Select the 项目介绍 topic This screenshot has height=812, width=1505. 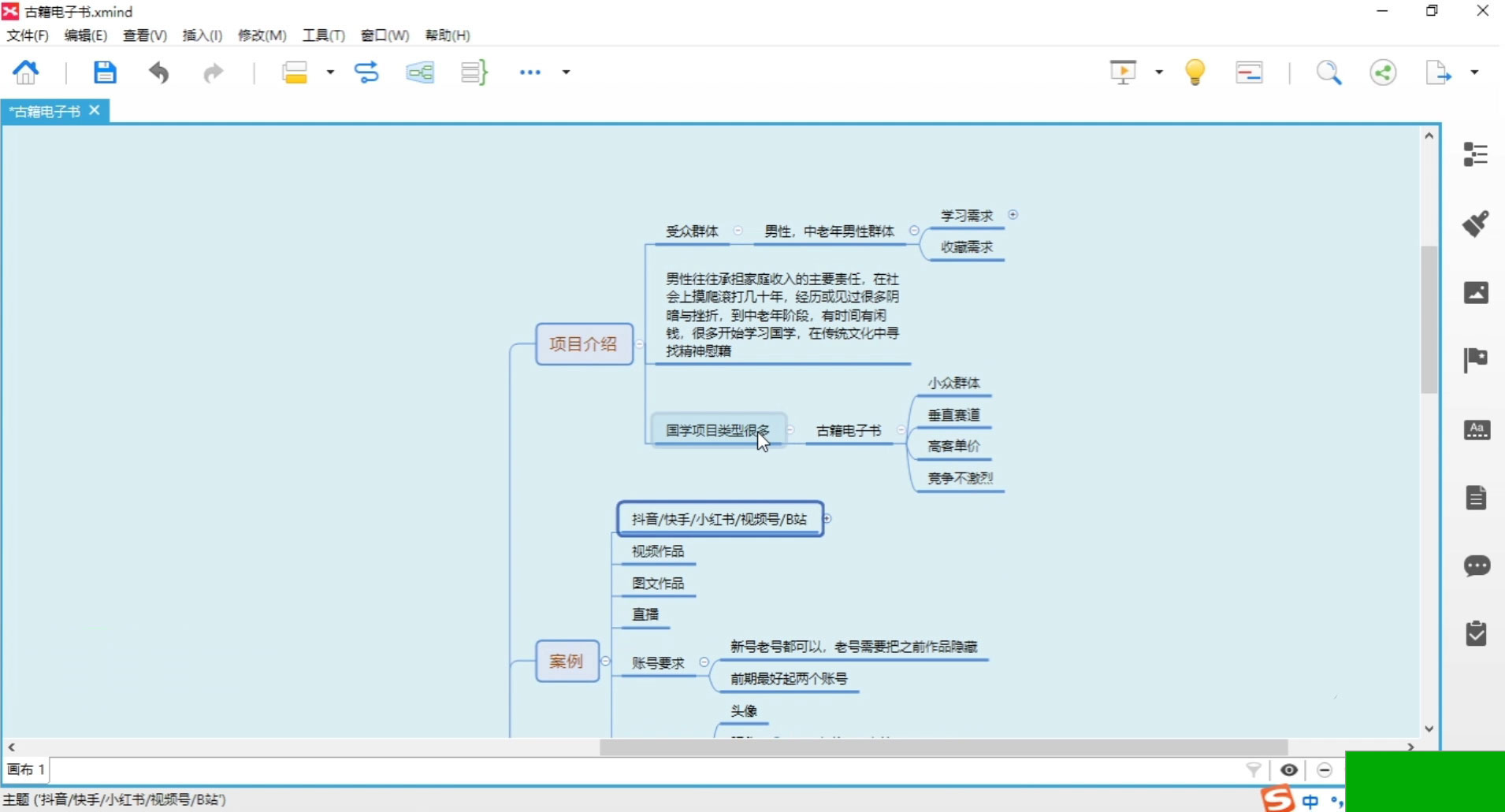584,344
